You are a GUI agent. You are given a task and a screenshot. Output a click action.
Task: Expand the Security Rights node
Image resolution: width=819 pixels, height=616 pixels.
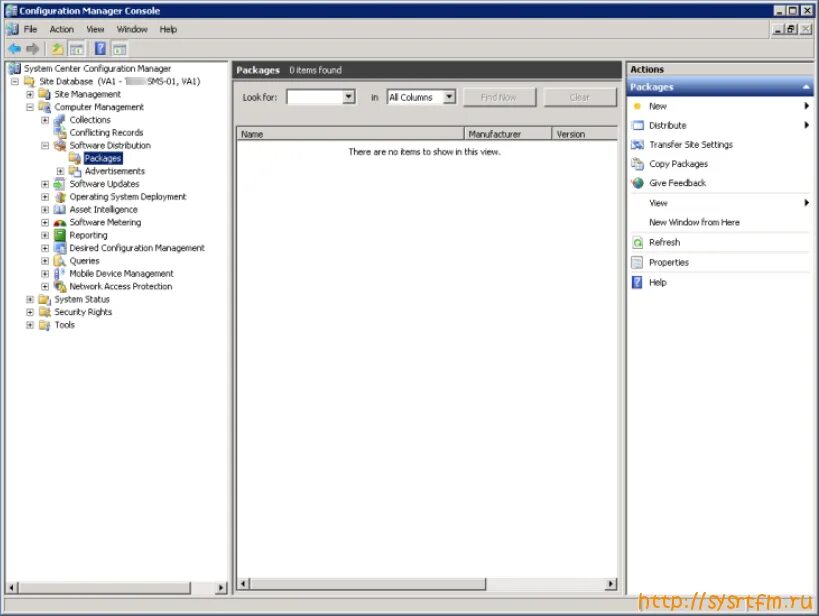coord(30,312)
